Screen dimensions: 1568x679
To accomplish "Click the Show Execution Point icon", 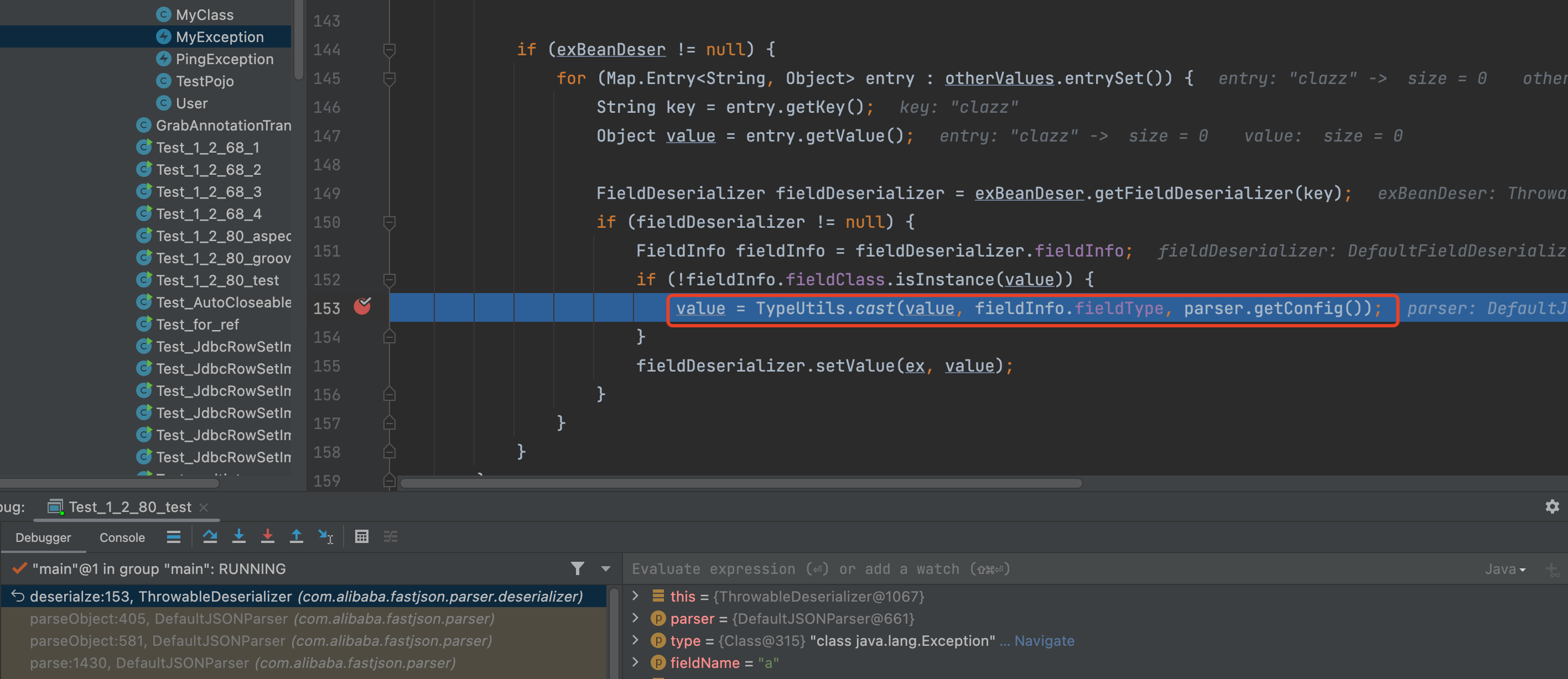I will (174, 537).
